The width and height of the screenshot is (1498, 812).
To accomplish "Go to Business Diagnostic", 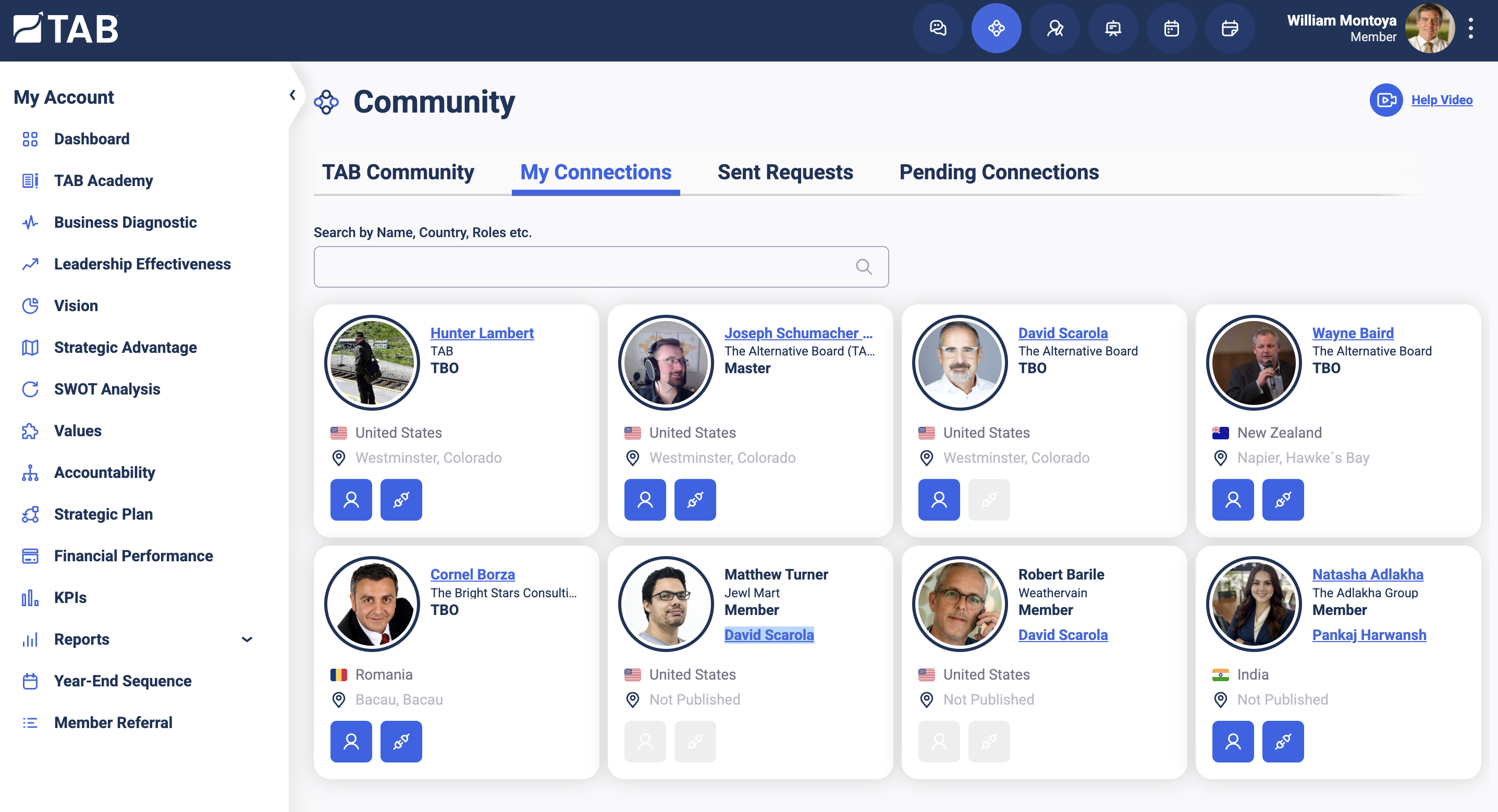I will 125,223.
